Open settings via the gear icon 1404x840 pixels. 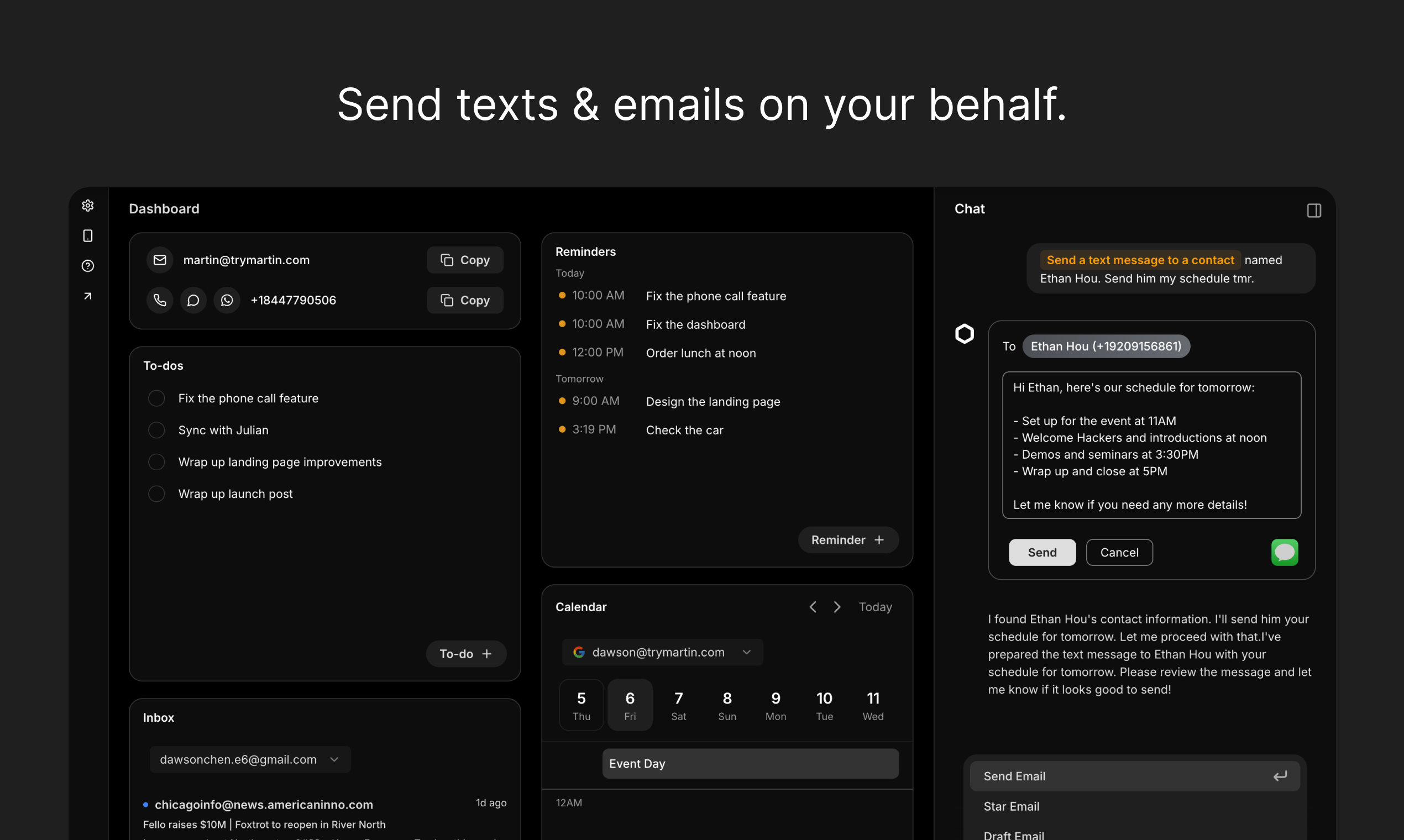pyautogui.click(x=88, y=206)
